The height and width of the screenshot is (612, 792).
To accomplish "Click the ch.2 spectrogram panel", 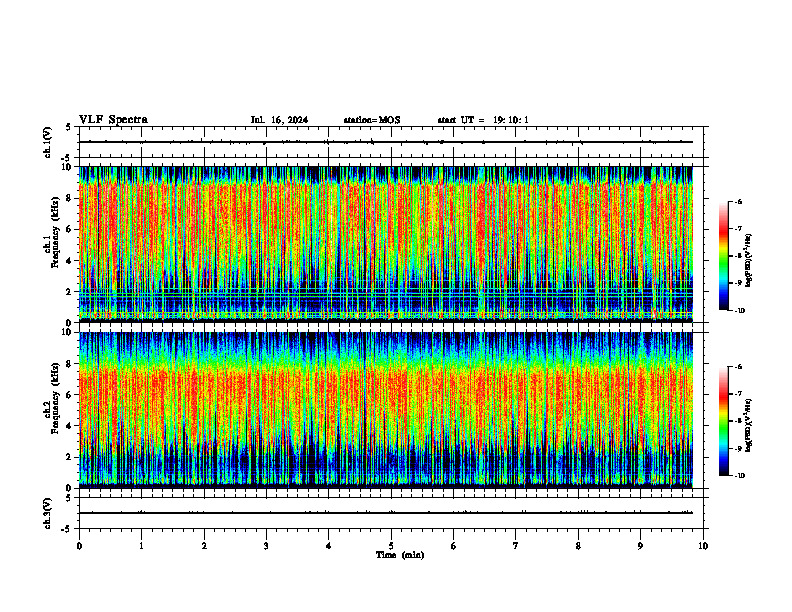I will [x=386, y=410].
